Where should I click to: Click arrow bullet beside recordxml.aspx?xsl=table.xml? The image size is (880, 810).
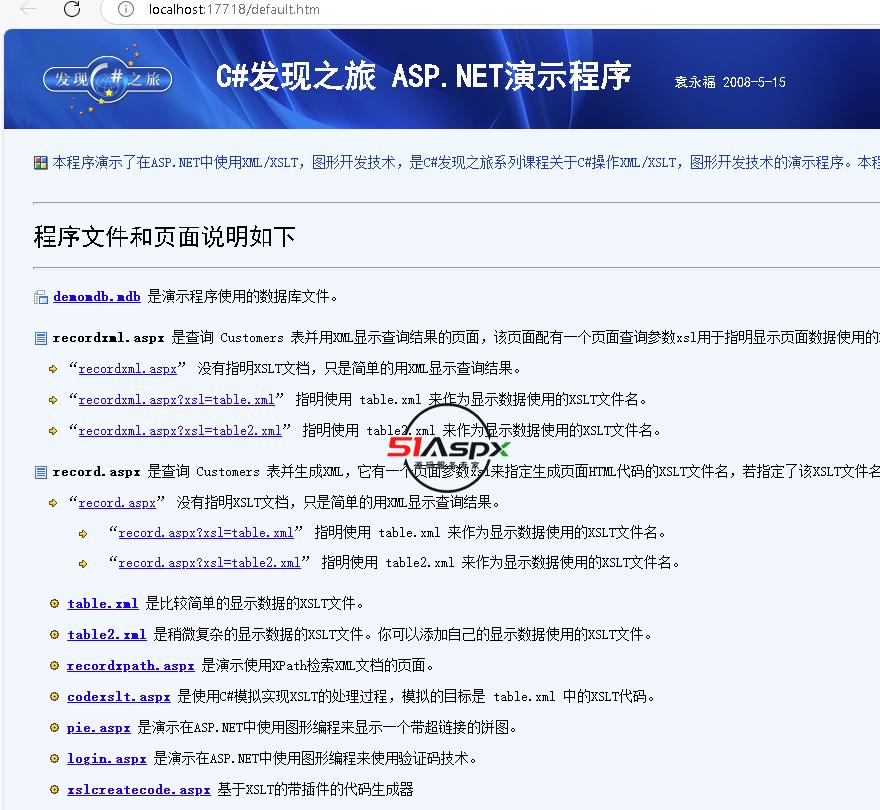pyautogui.click(x=53, y=400)
